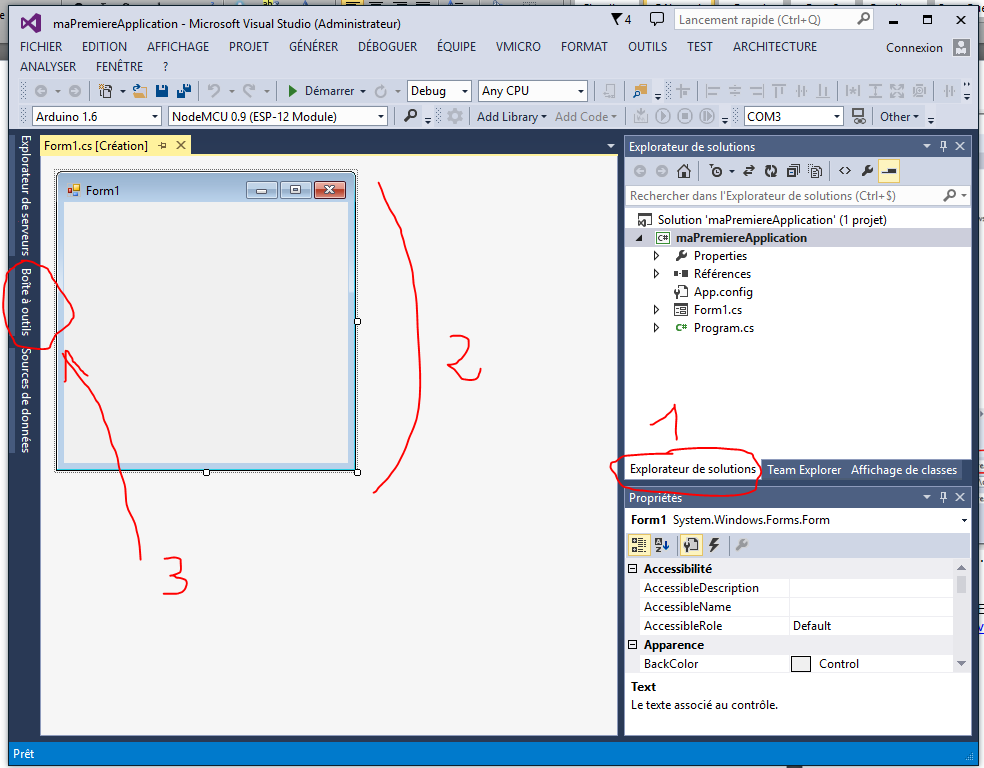Click the Solution Explorer Home icon
This screenshot has height=768, width=984.
684,171
